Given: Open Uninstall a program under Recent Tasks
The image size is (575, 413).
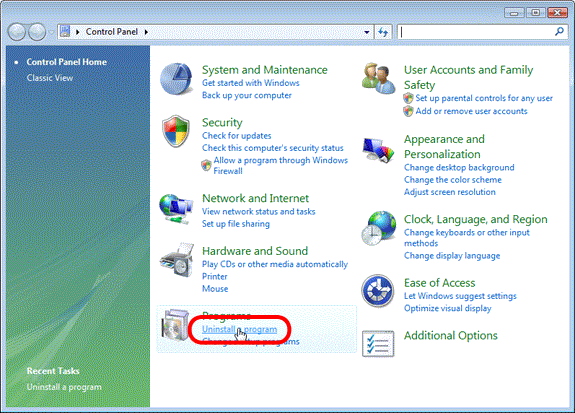Looking at the screenshot, I should coord(64,387).
